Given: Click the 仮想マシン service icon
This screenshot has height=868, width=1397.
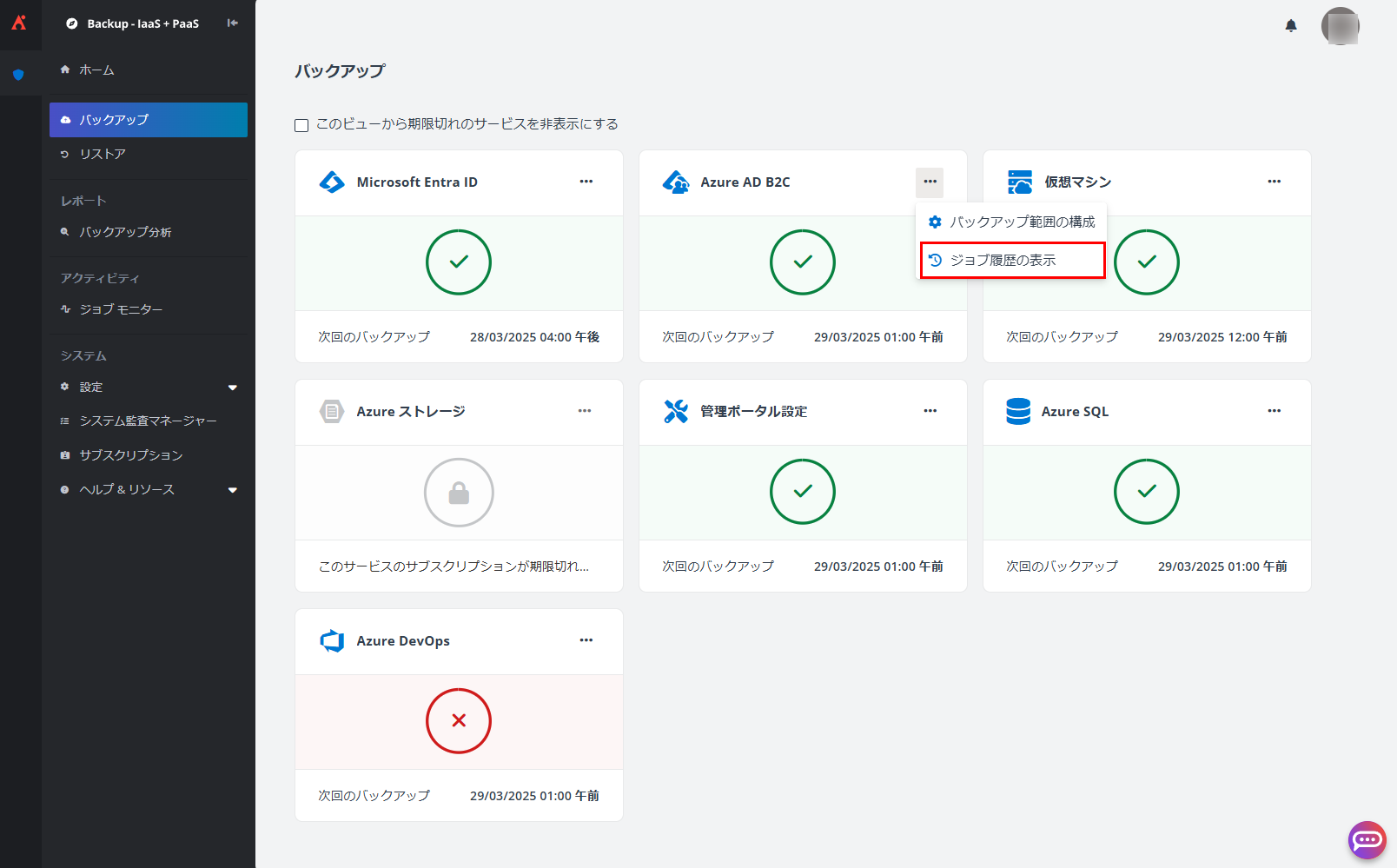Looking at the screenshot, I should point(1020,182).
